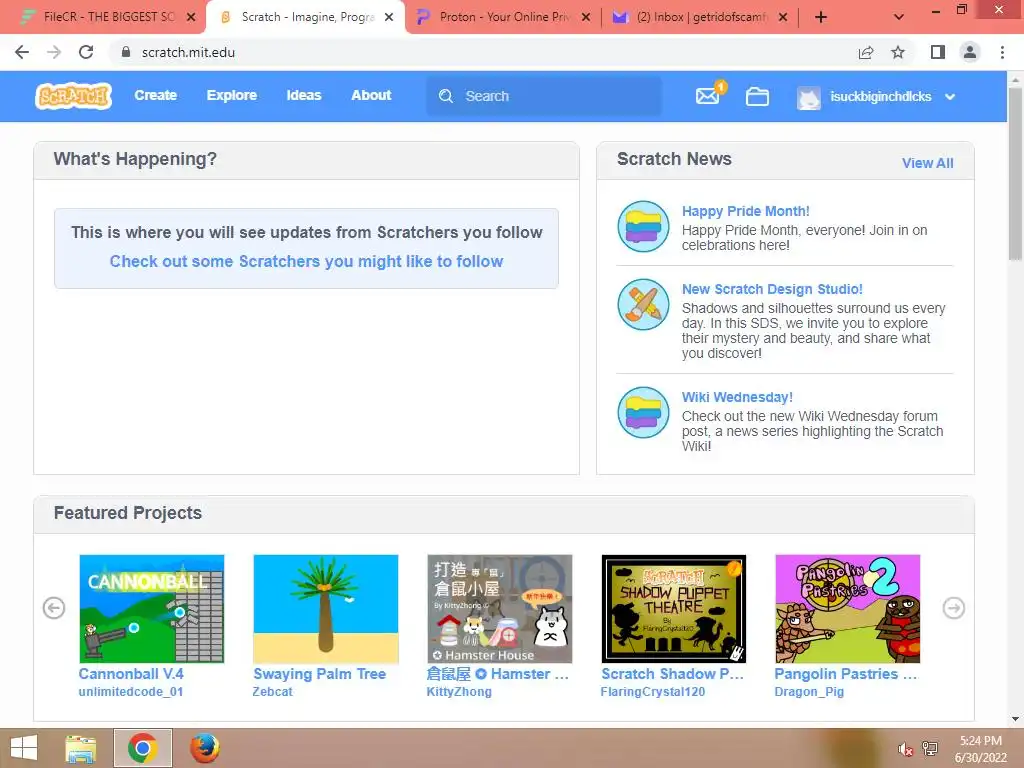Viewport: 1024px width, 768px height.
Task: Toggle the browser side panel icon
Action: 938,52
